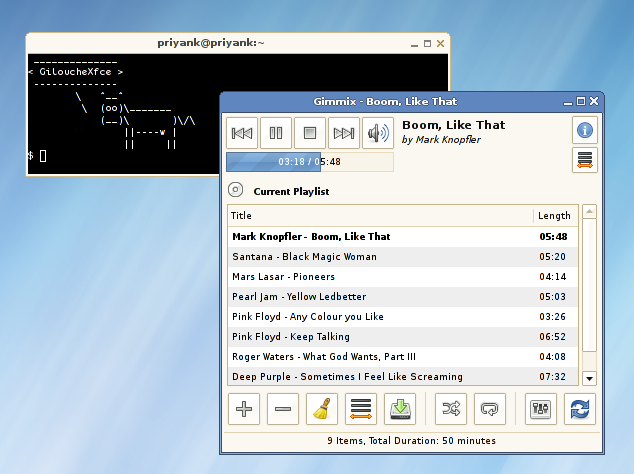Open the volume speaker control
The image size is (634, 474).
378,133
